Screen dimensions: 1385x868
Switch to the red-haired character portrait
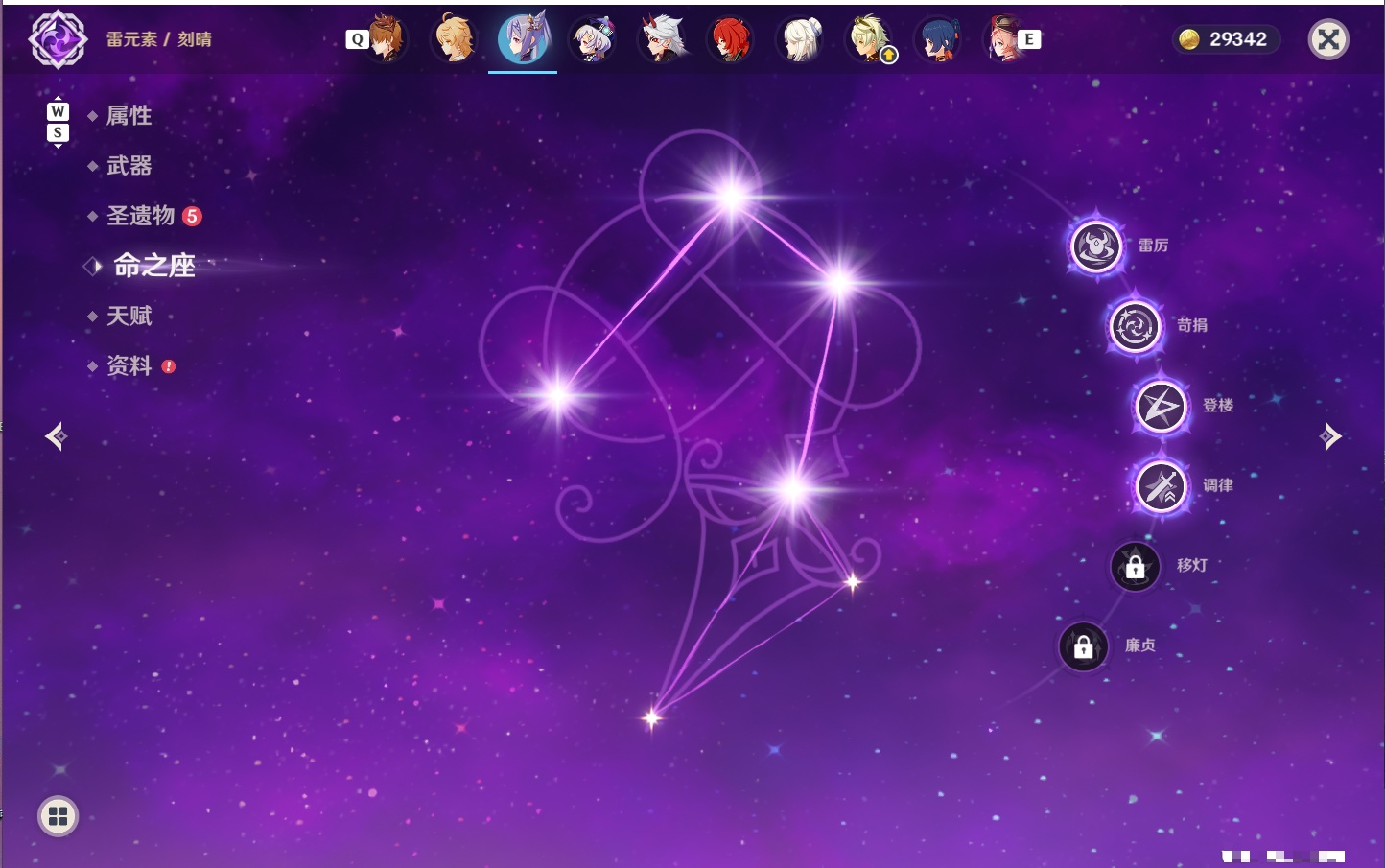(731, 39)
